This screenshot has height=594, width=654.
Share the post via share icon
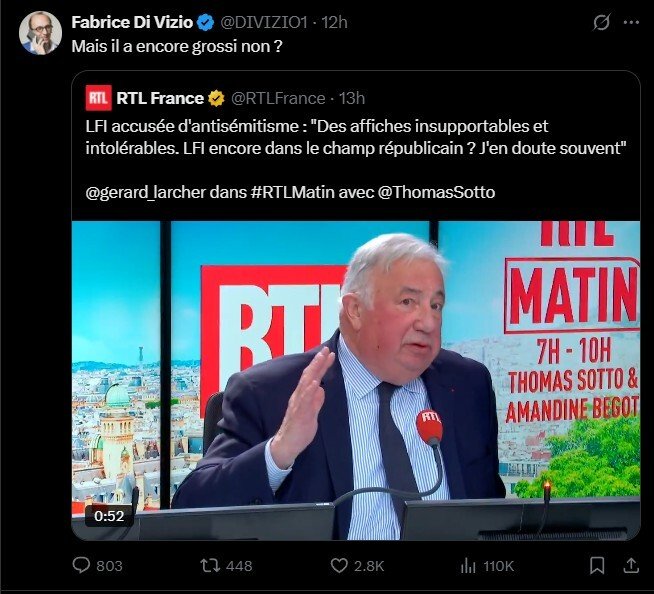[631, 566]
